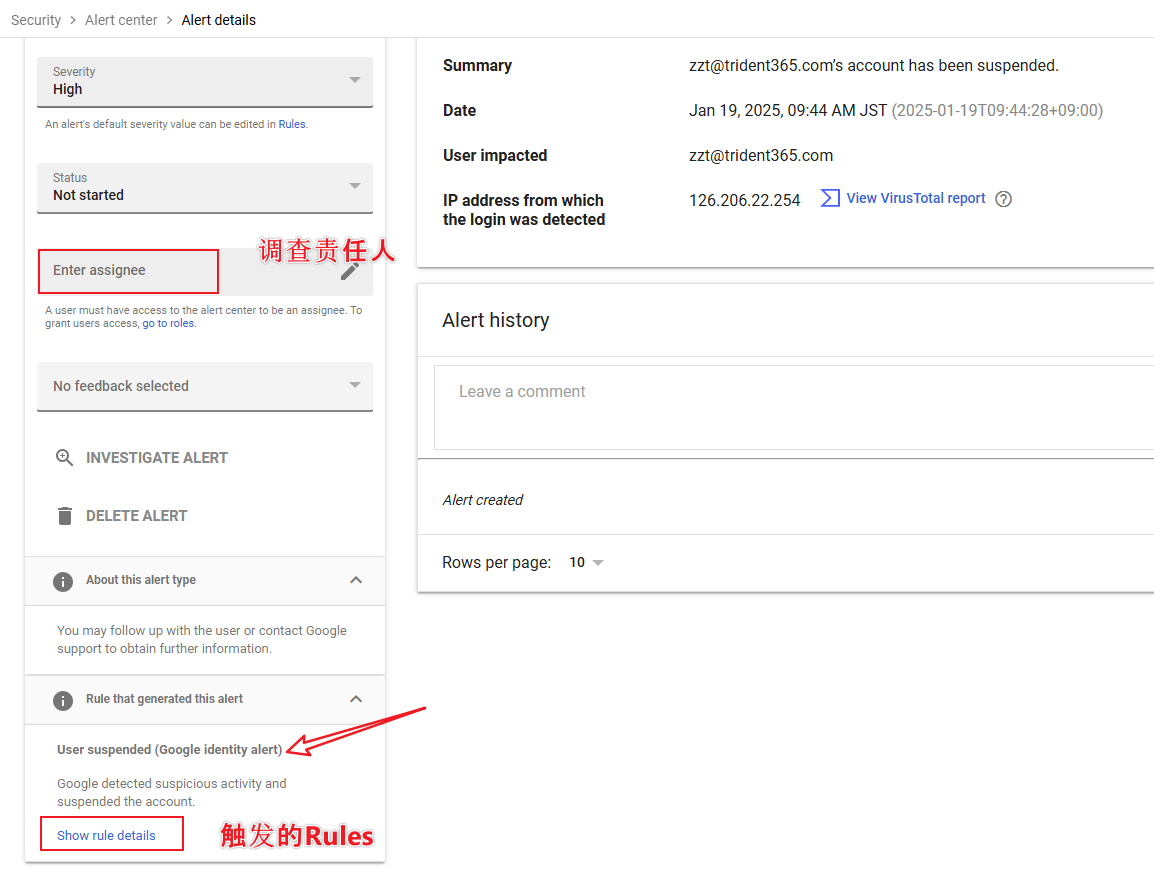Screen dimensions: 1154x869
Task: Open the No feedback selected dropdown
Action: coord(204,386)
